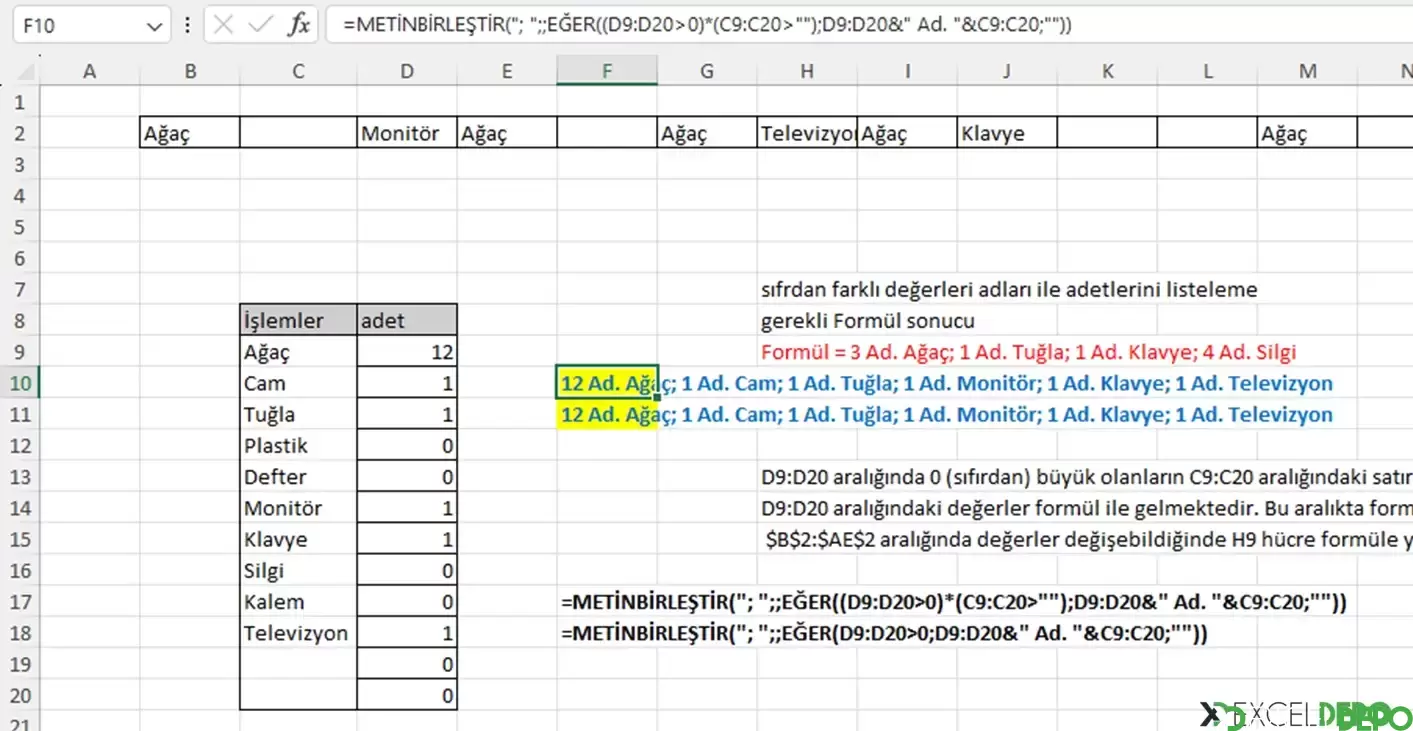
Task: Select column K header
Action: click(1107, 71)
